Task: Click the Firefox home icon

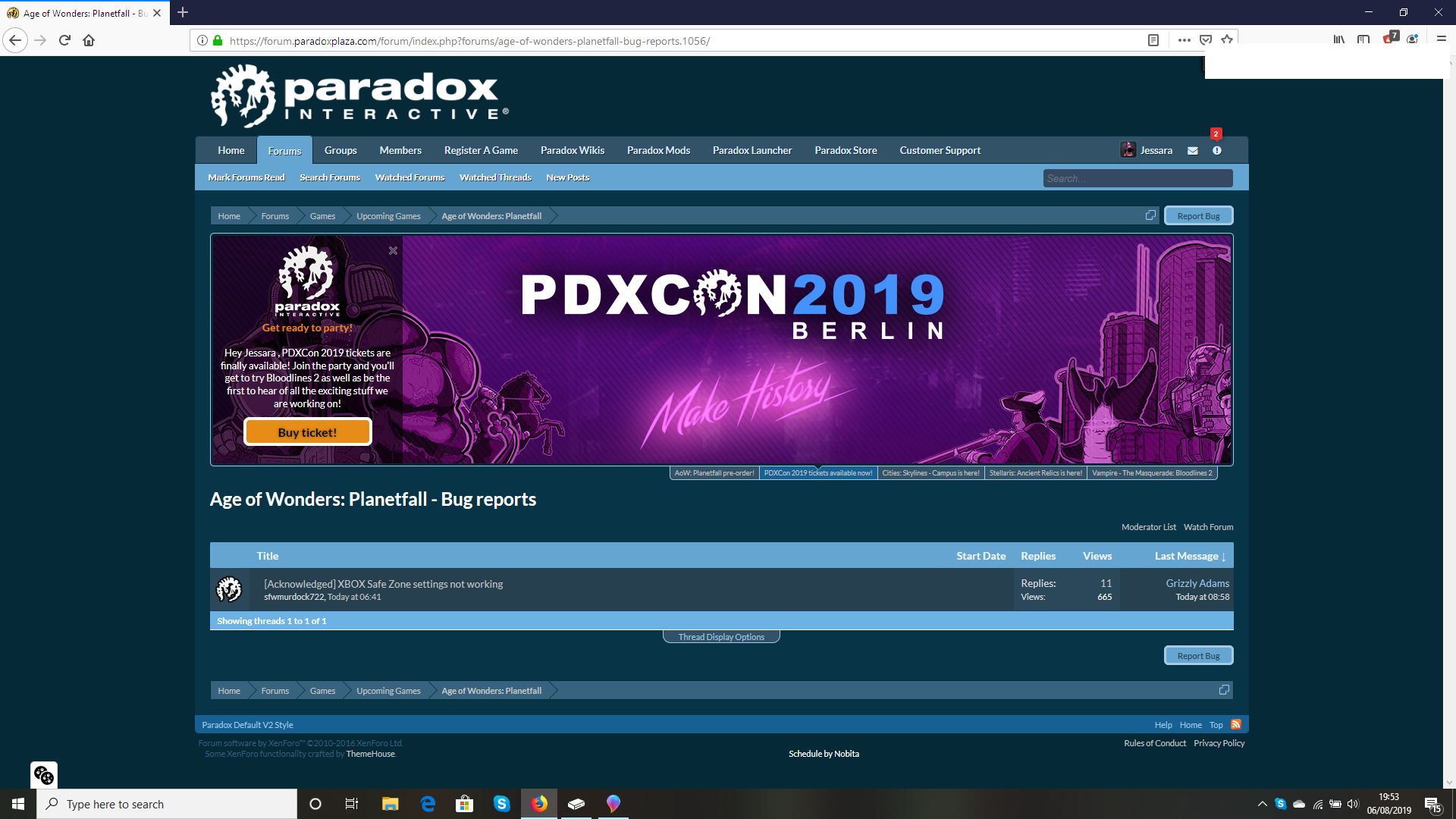Action: coord(89,41)
